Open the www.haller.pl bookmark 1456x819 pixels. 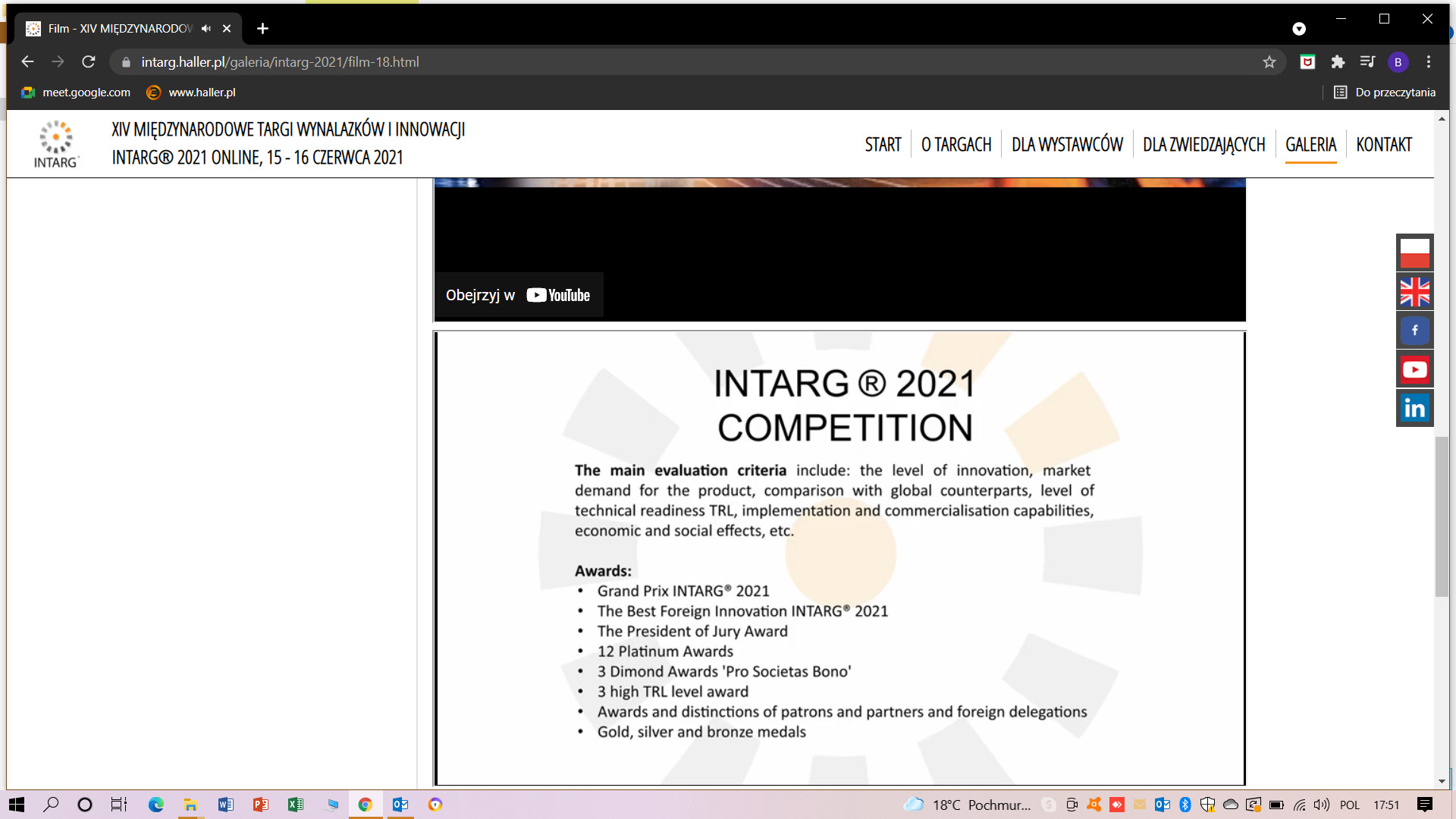(x=191, y=93)
